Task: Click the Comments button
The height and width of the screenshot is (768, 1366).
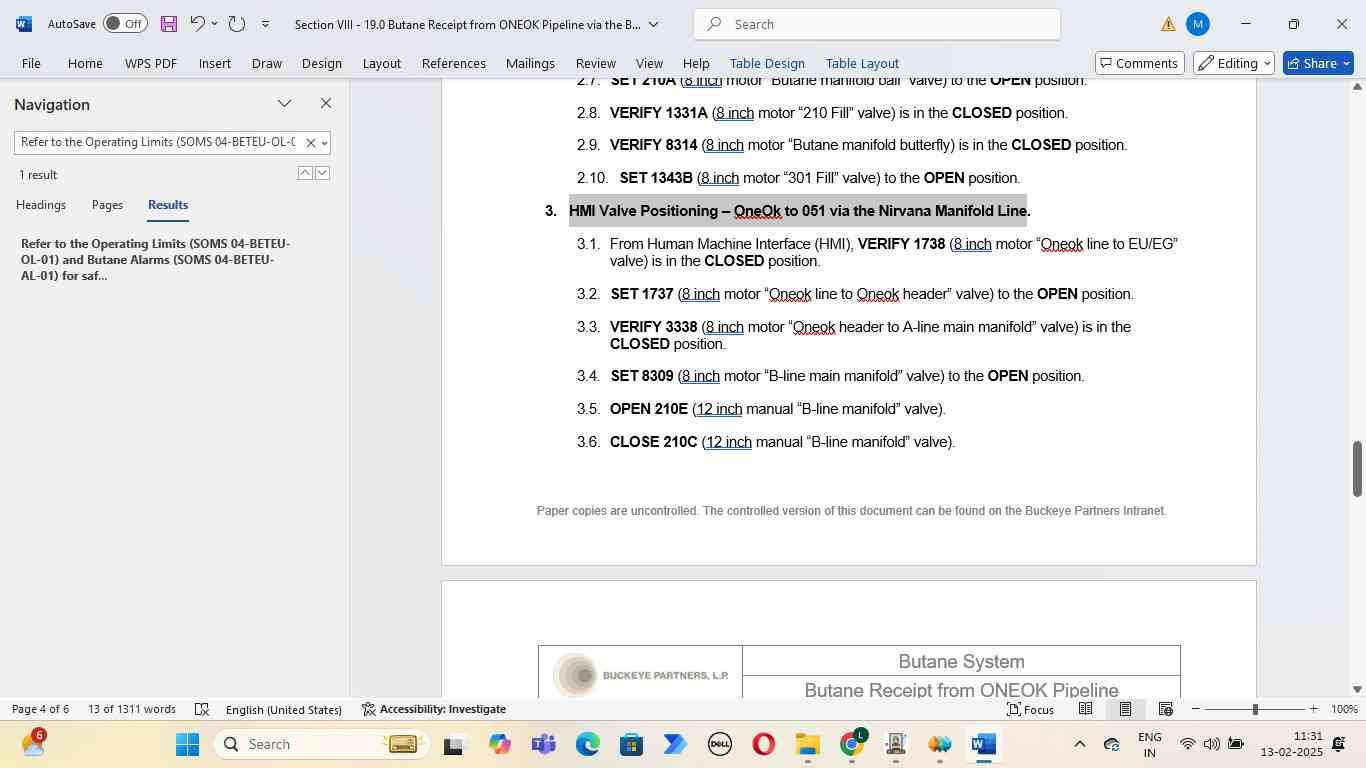Action: click(x=1140, y=63)
